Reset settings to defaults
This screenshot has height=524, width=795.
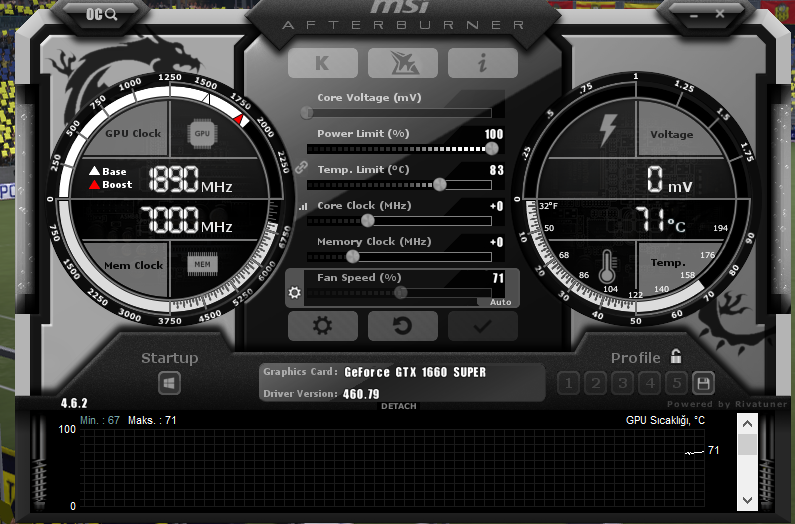[x=403, y=326]
